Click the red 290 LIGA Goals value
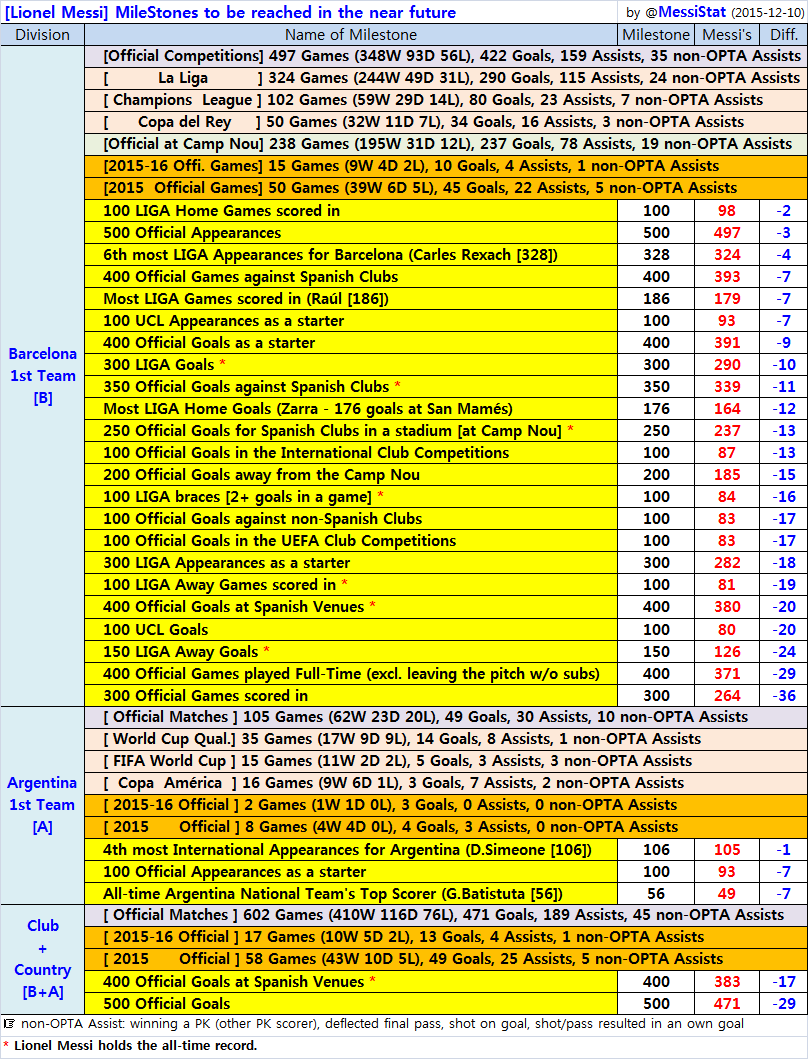Screen dimensions: 808x1059 pos(727,365)
